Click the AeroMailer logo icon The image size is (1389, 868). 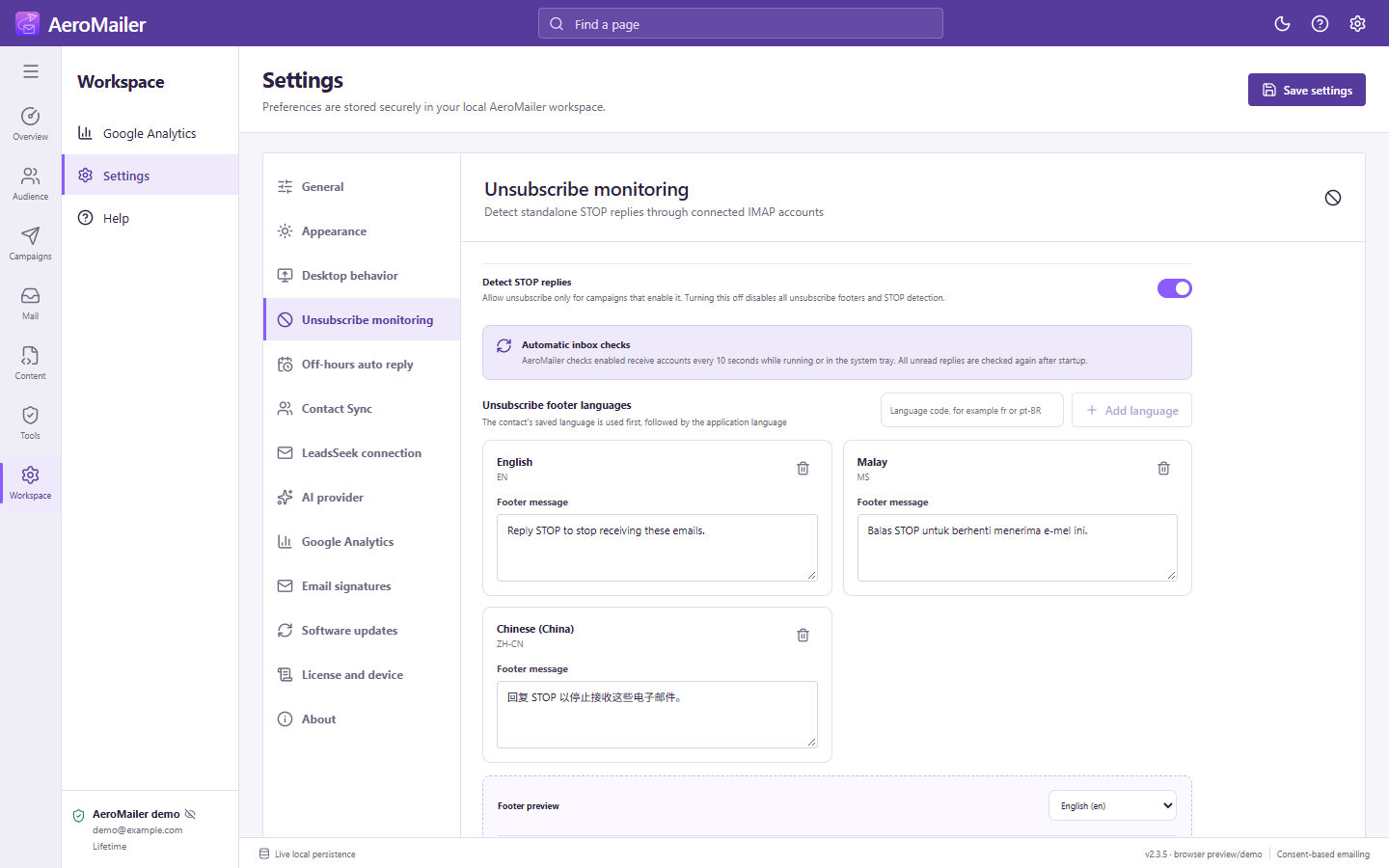tap(27, 24)
